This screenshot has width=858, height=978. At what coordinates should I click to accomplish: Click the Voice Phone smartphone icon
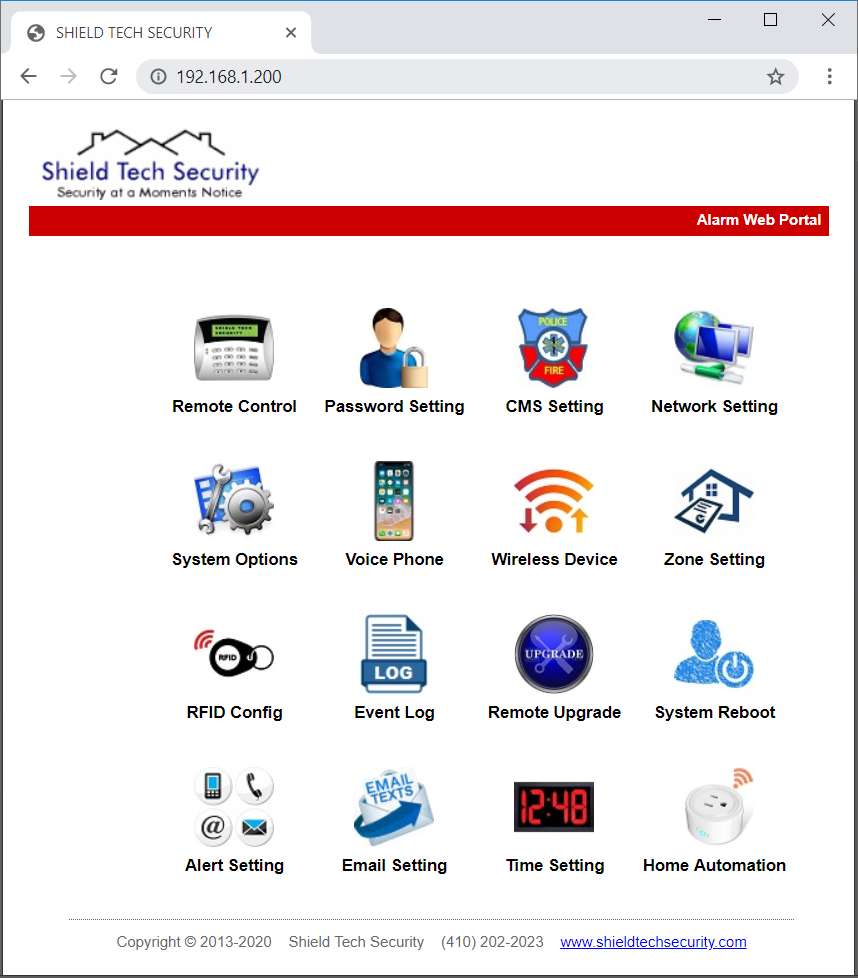394,501
